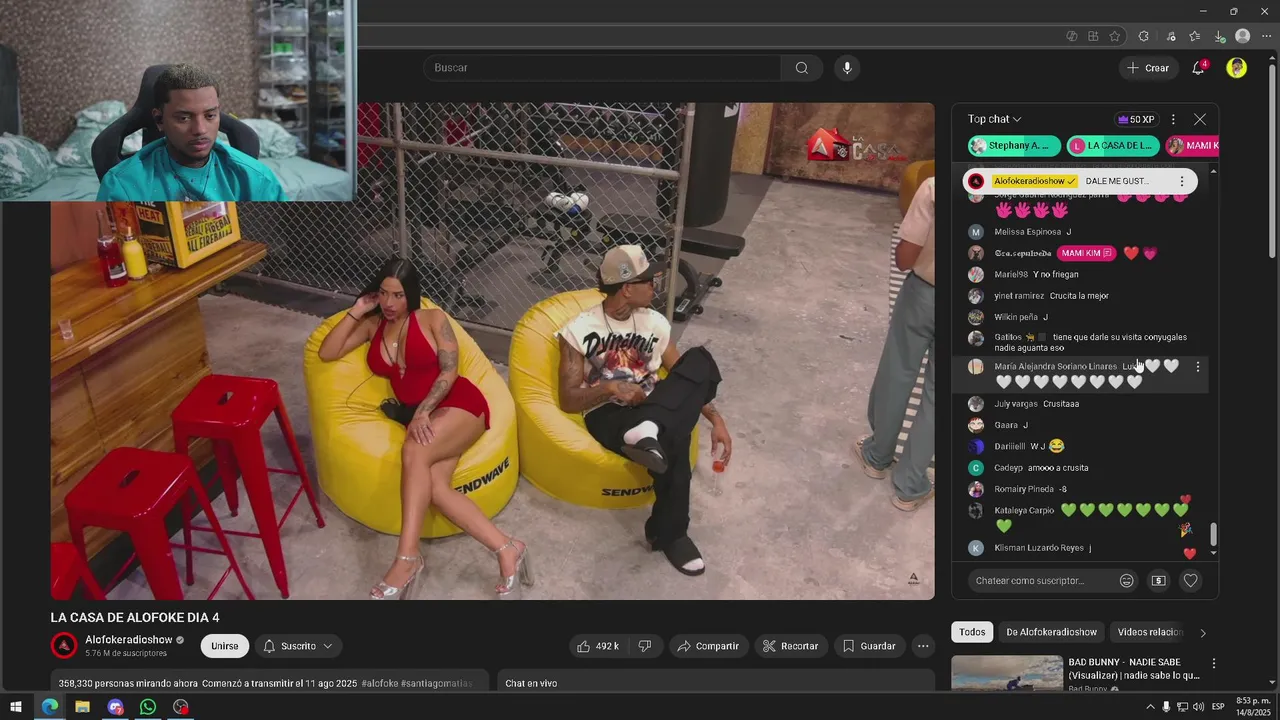
Task: Show hidden system tray icons
Action: [x=1150, y=707]
